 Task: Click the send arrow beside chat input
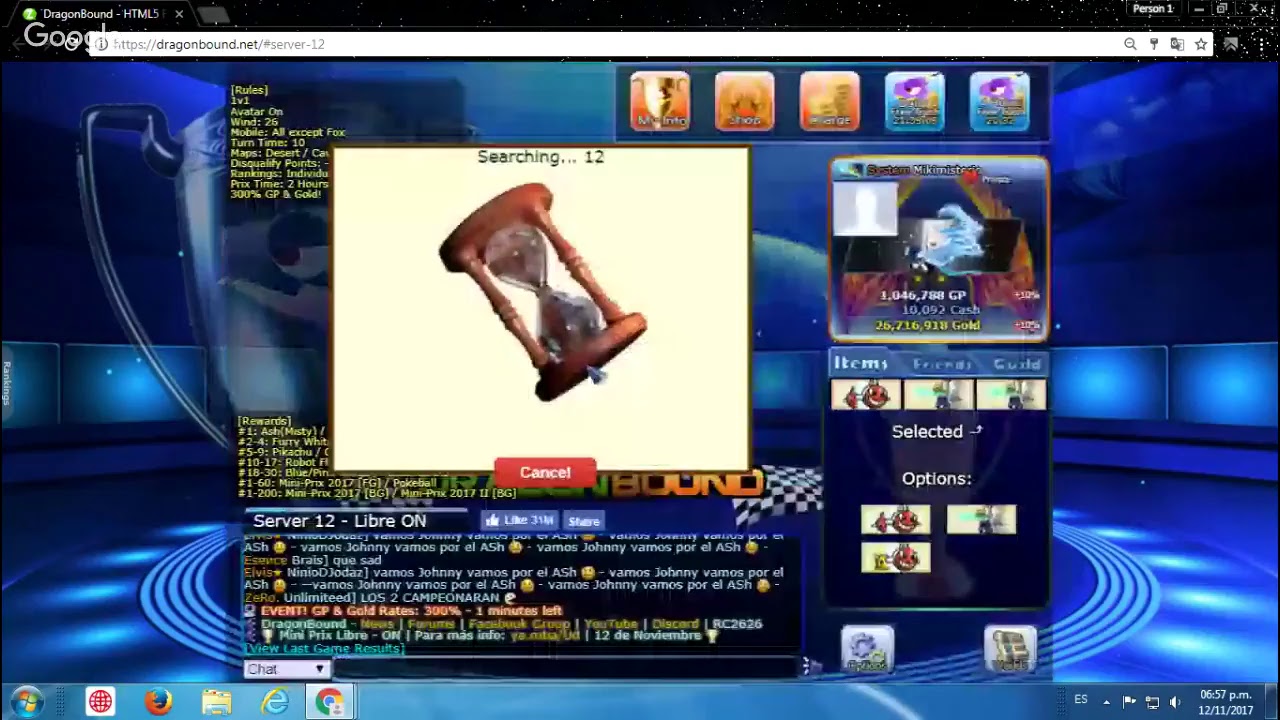tap(812, 666)
